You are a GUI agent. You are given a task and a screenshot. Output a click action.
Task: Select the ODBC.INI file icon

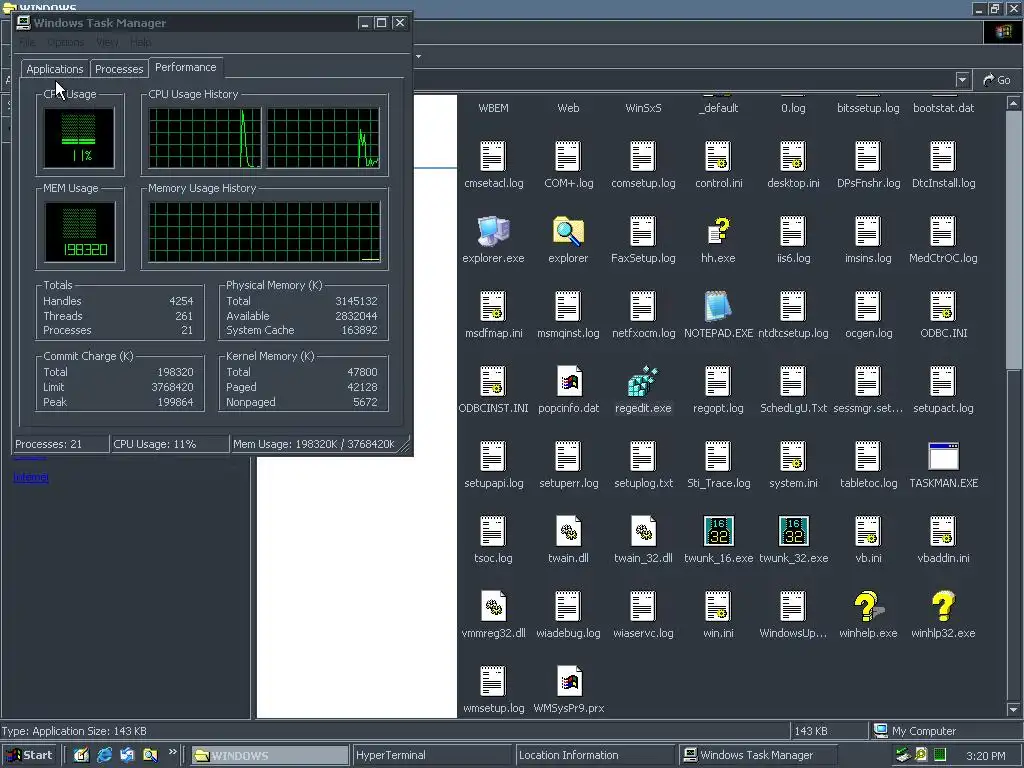pos(943,306)
